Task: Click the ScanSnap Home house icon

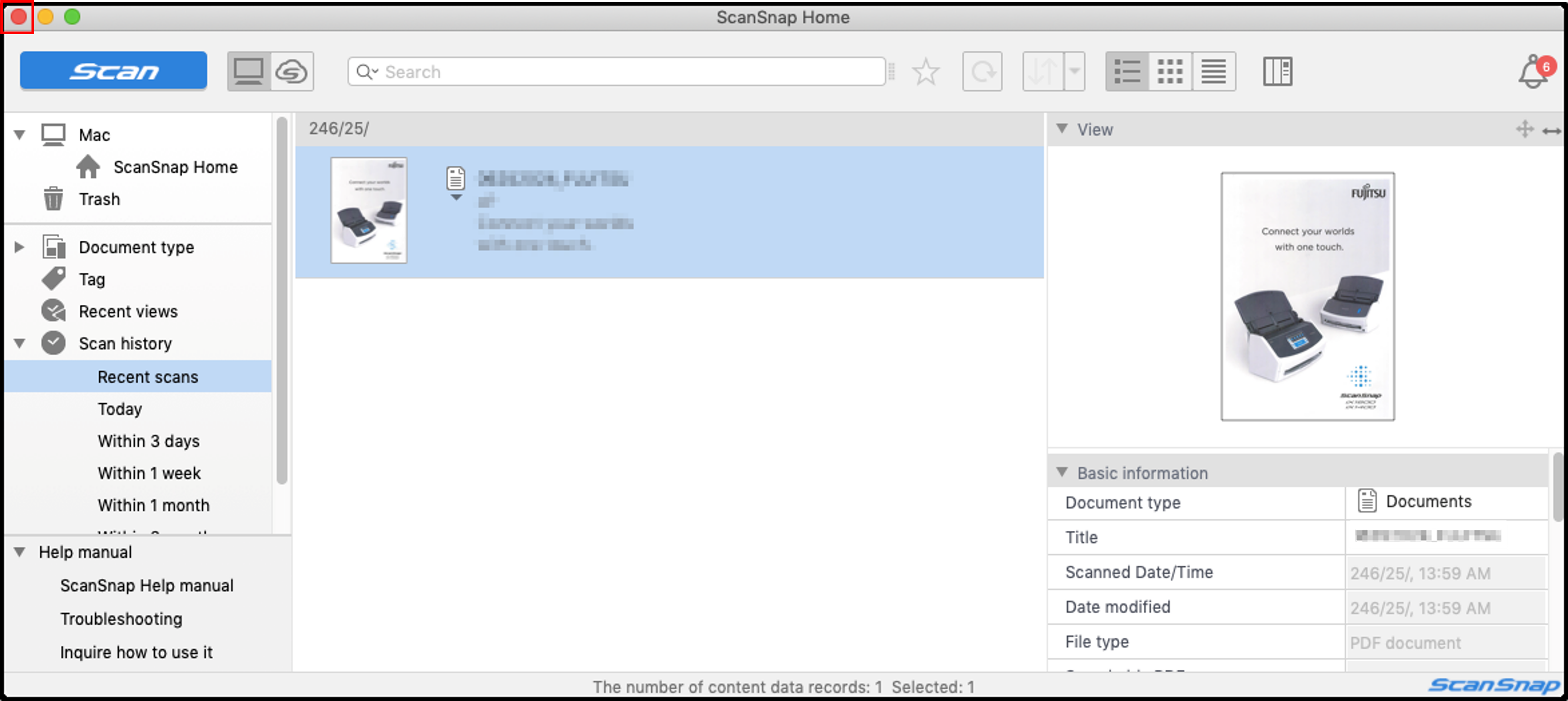Action: [x=88, y=166]
